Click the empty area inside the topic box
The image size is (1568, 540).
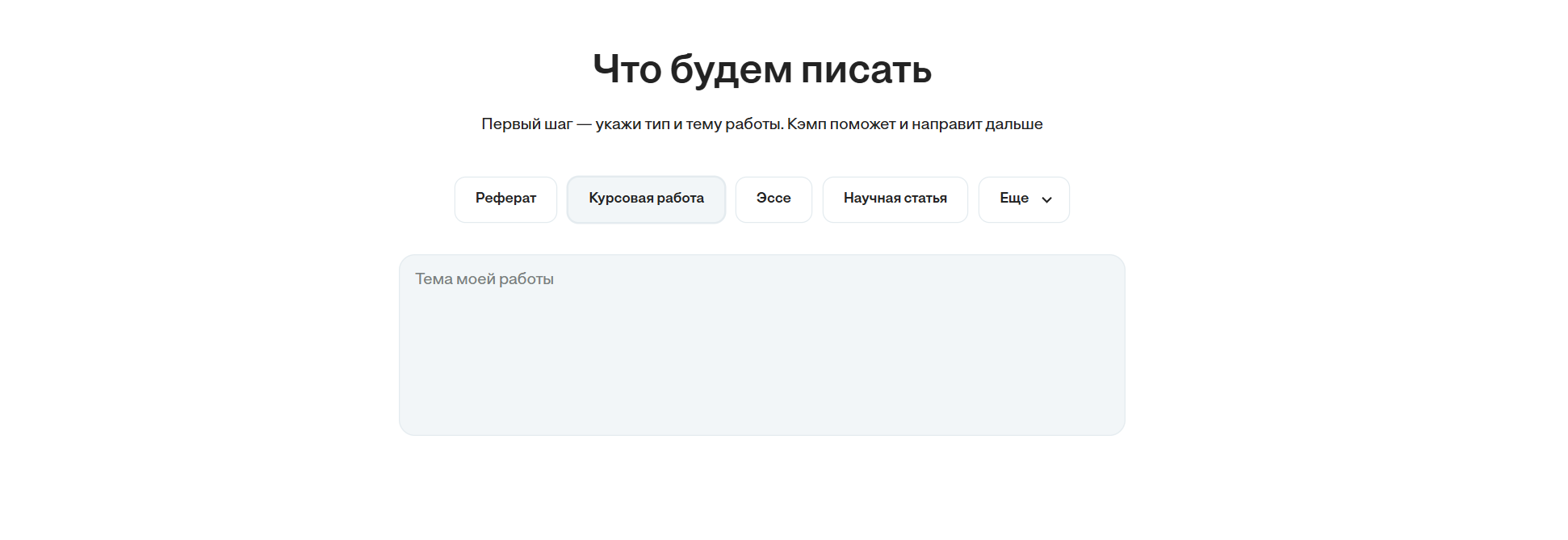pyautogui.click(x=761, y=371)
